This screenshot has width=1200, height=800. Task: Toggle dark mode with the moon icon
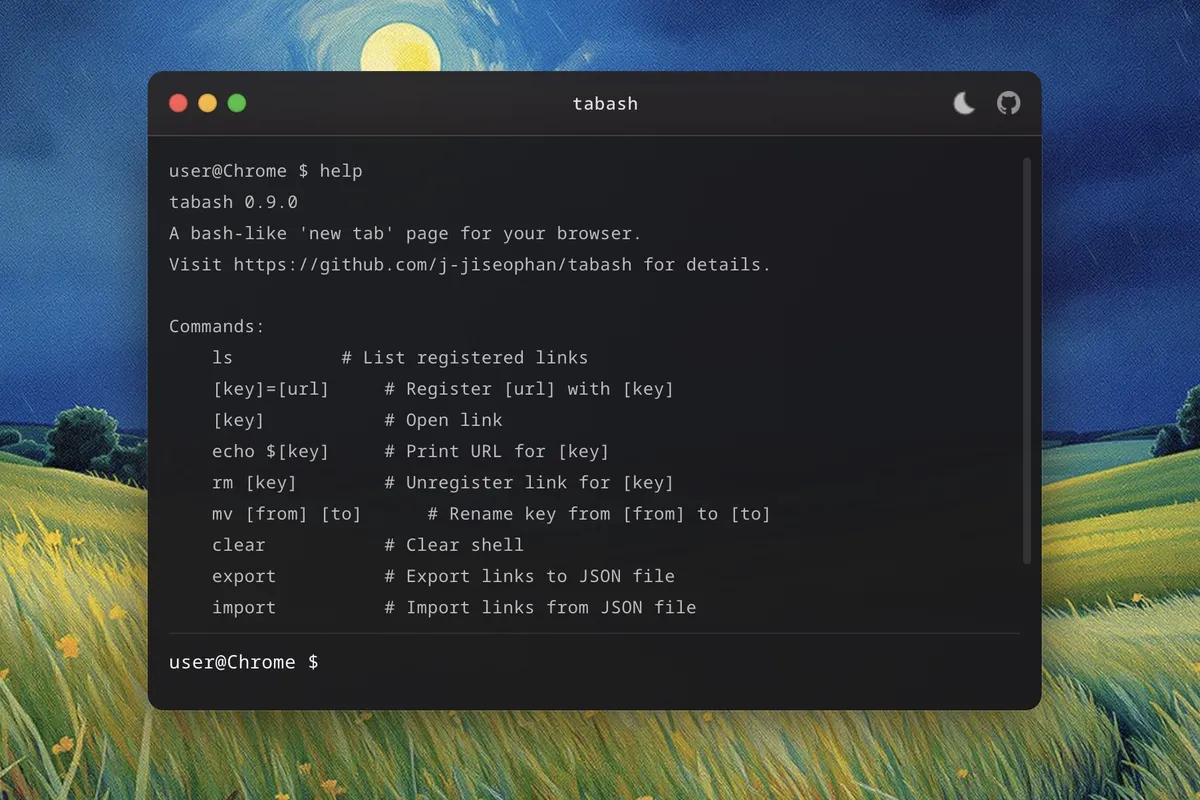tap(964, 103)
